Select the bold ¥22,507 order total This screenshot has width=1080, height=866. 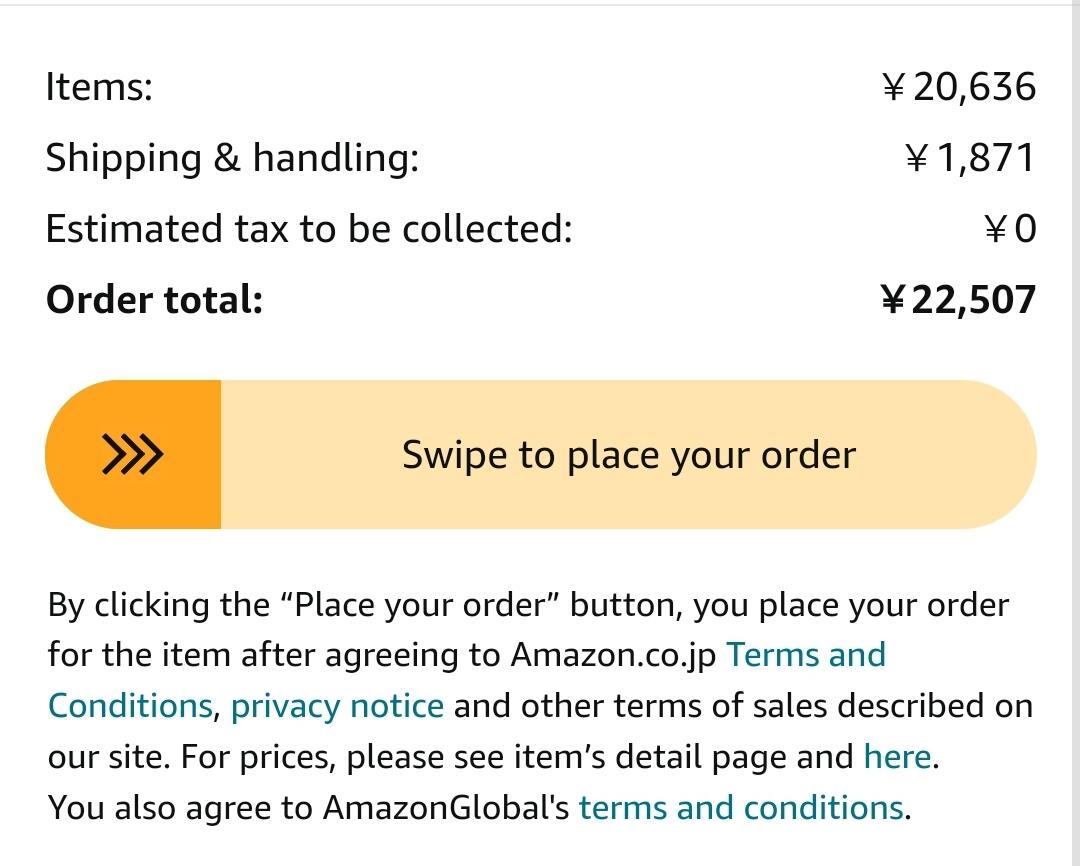pos(959,300)
